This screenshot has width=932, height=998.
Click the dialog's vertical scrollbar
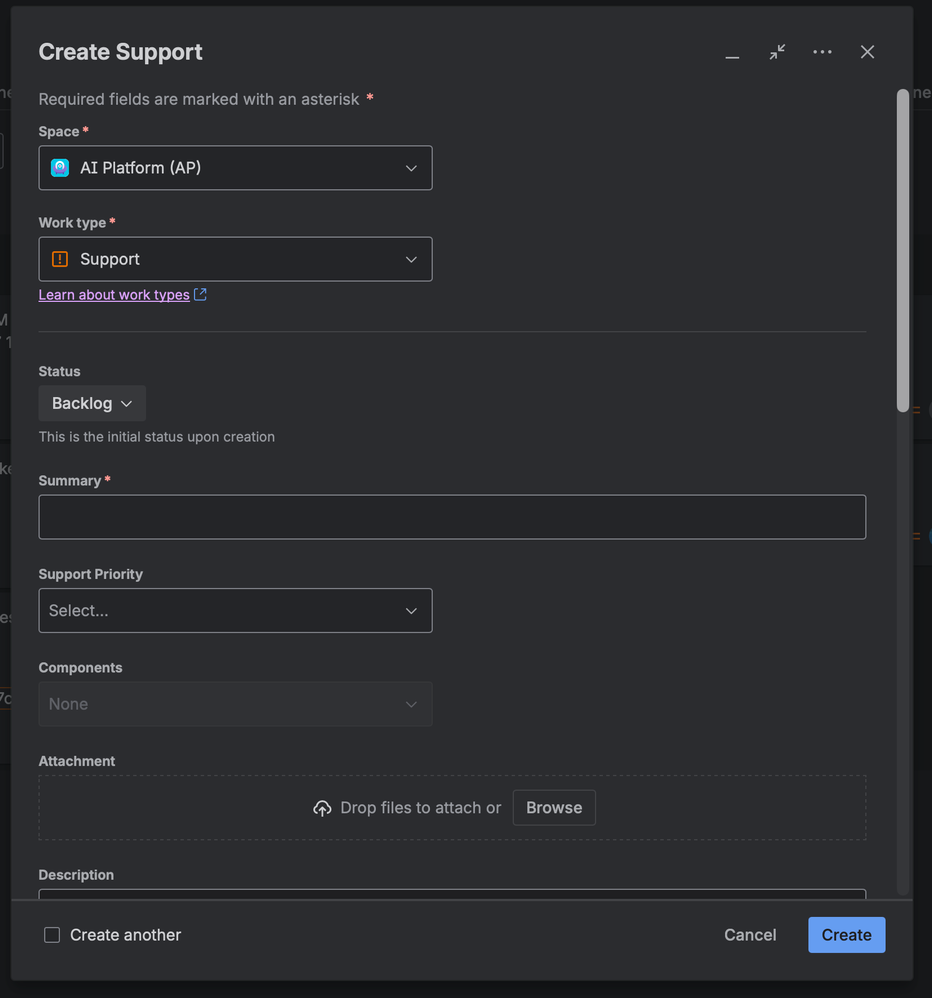(x=903, y=250)
